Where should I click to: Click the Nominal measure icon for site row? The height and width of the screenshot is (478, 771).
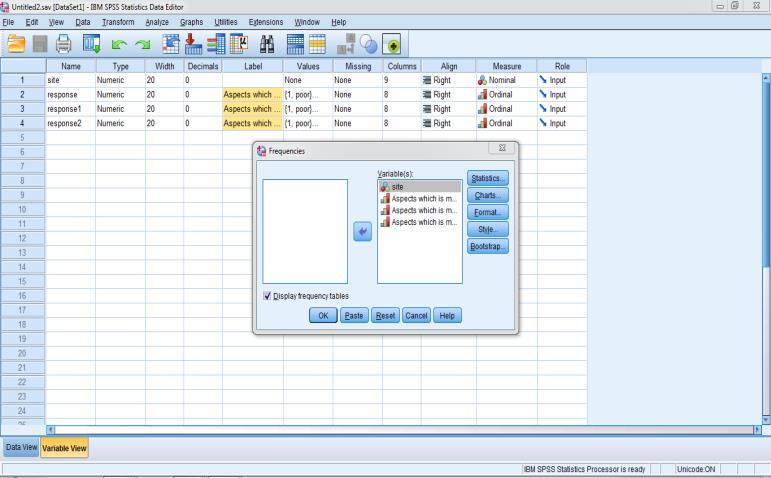tap(482, 80)
